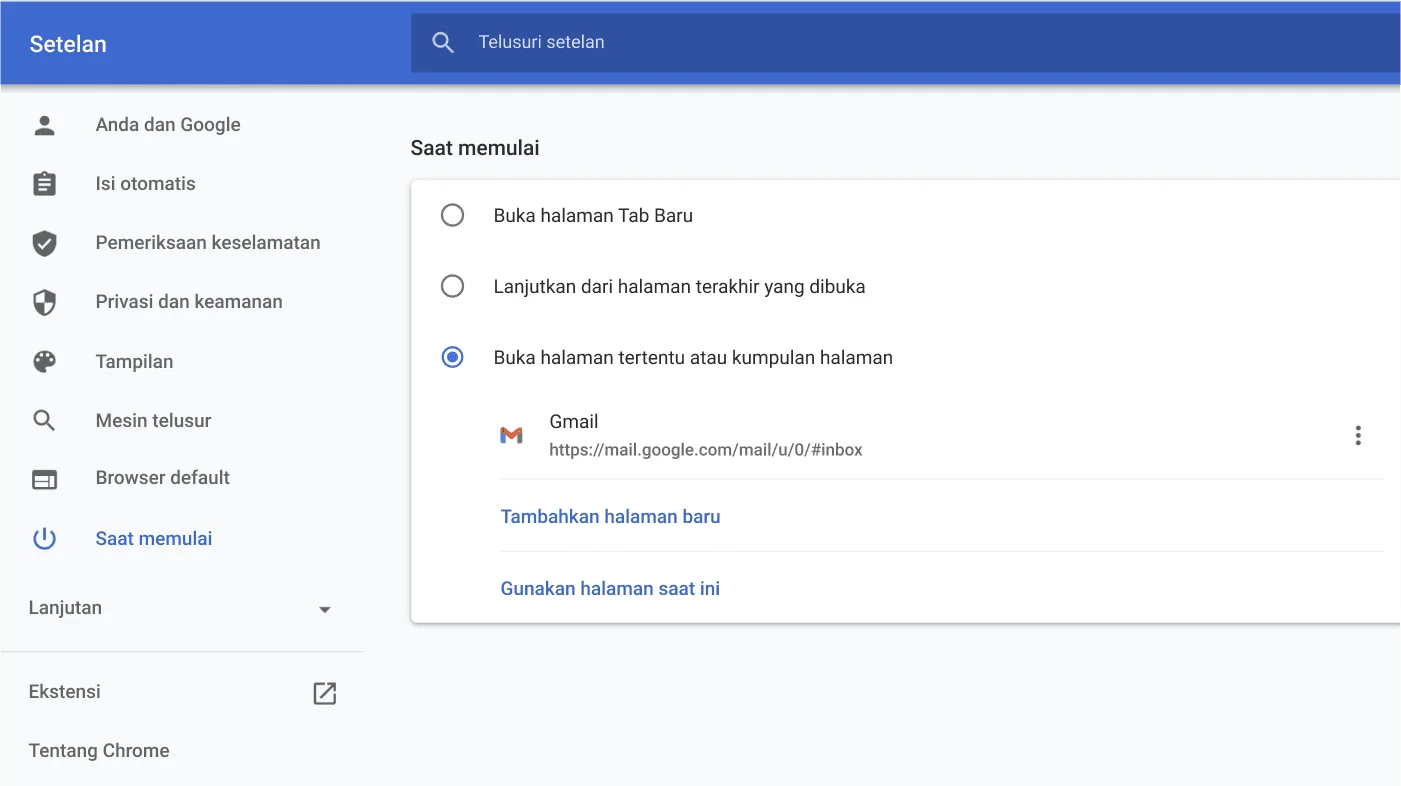The width and height of the screenshot is (1401, 786).
Task: Open the Browser default section
Action: pos(162,478)
